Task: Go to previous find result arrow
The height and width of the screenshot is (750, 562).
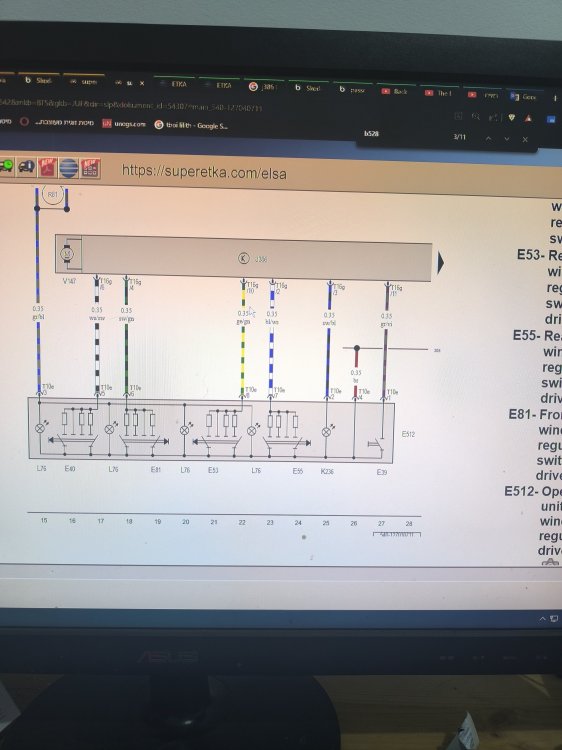Action: click(488, 138)
